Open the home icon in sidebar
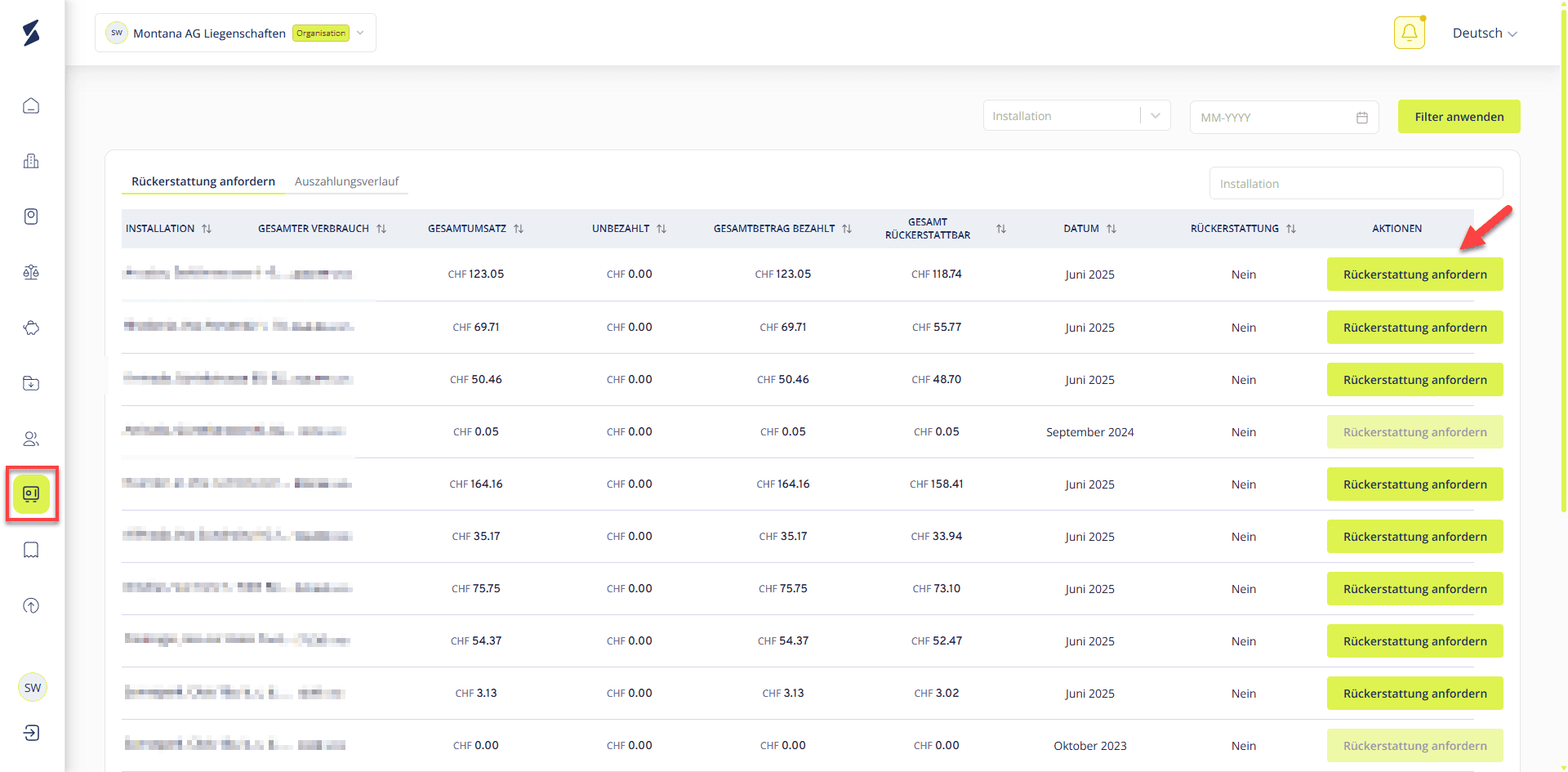 pyautogui.click(x=31, y=105)
